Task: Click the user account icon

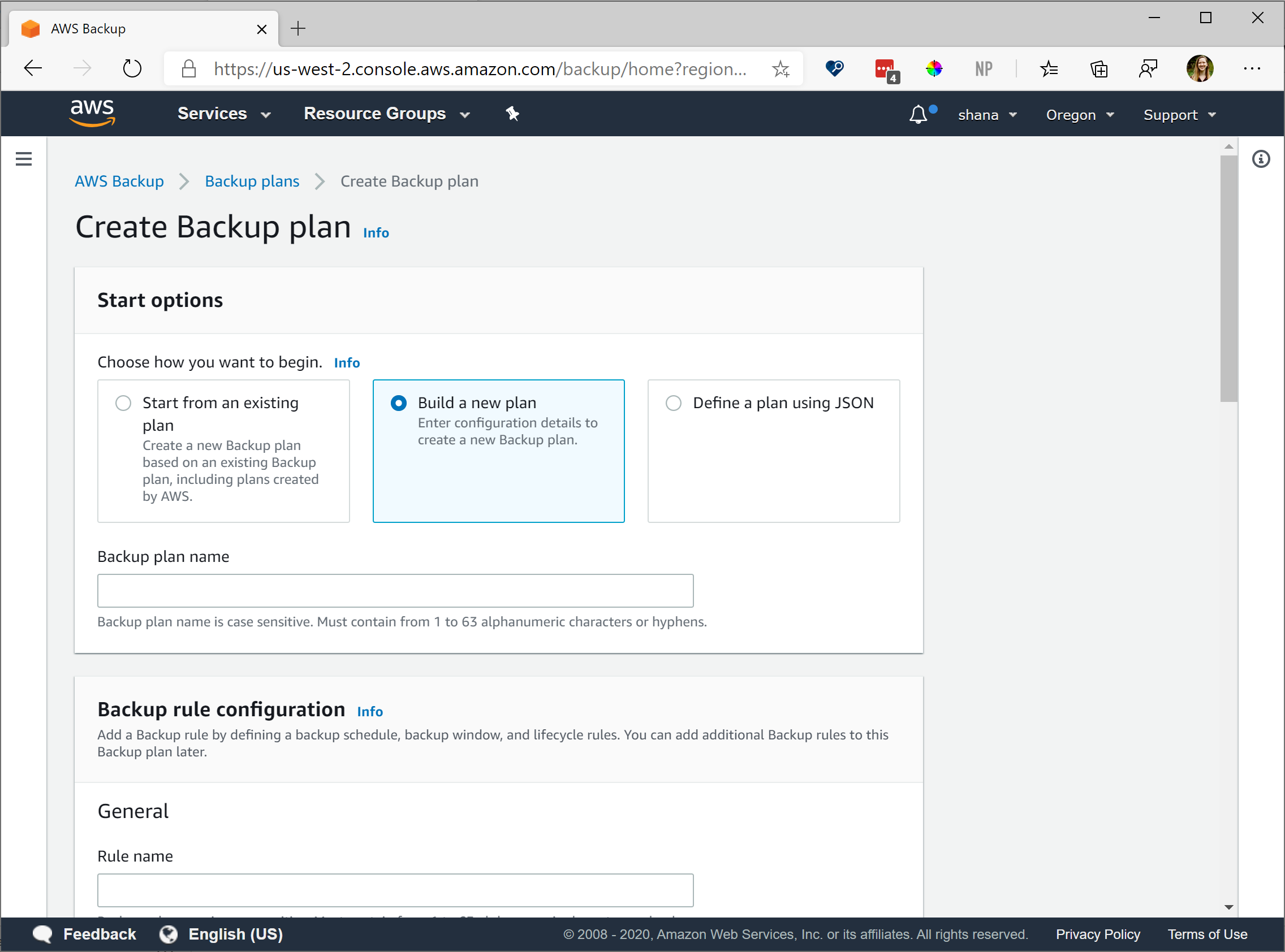Action: click(1198, 67)
